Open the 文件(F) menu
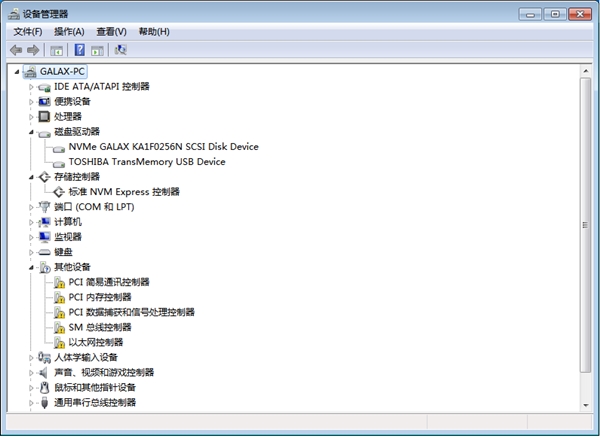 [x=28, y=32]
